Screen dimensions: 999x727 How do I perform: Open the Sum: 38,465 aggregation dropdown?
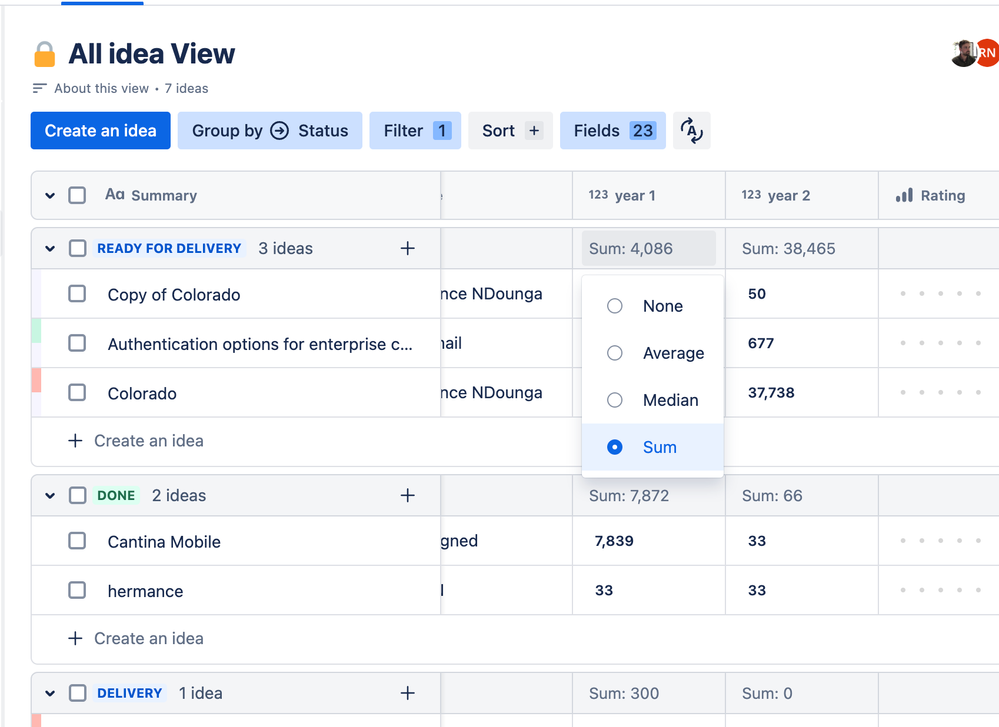coord(788,248)
